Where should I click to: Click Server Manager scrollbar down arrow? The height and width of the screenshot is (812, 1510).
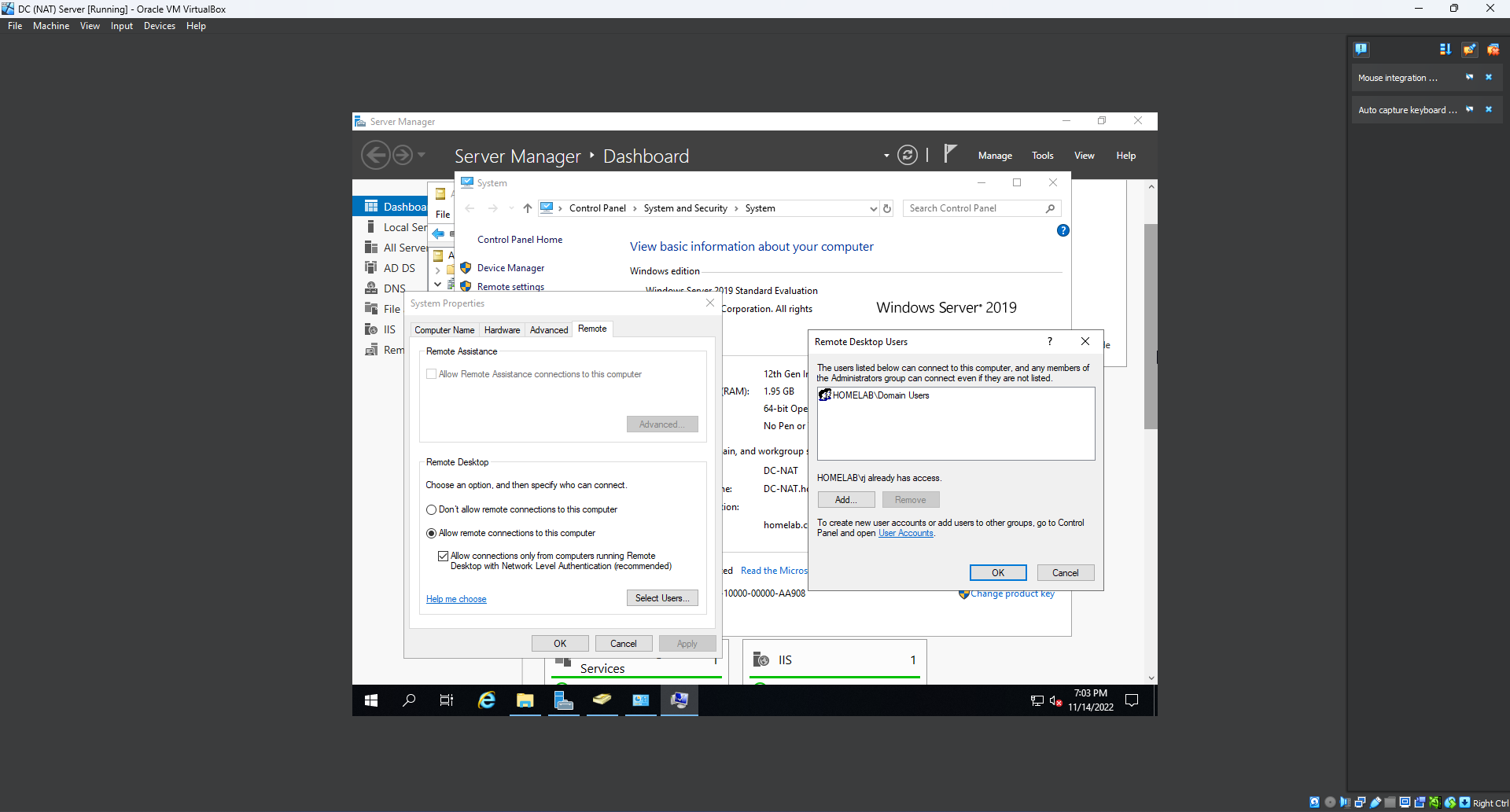pos(1151,678)
